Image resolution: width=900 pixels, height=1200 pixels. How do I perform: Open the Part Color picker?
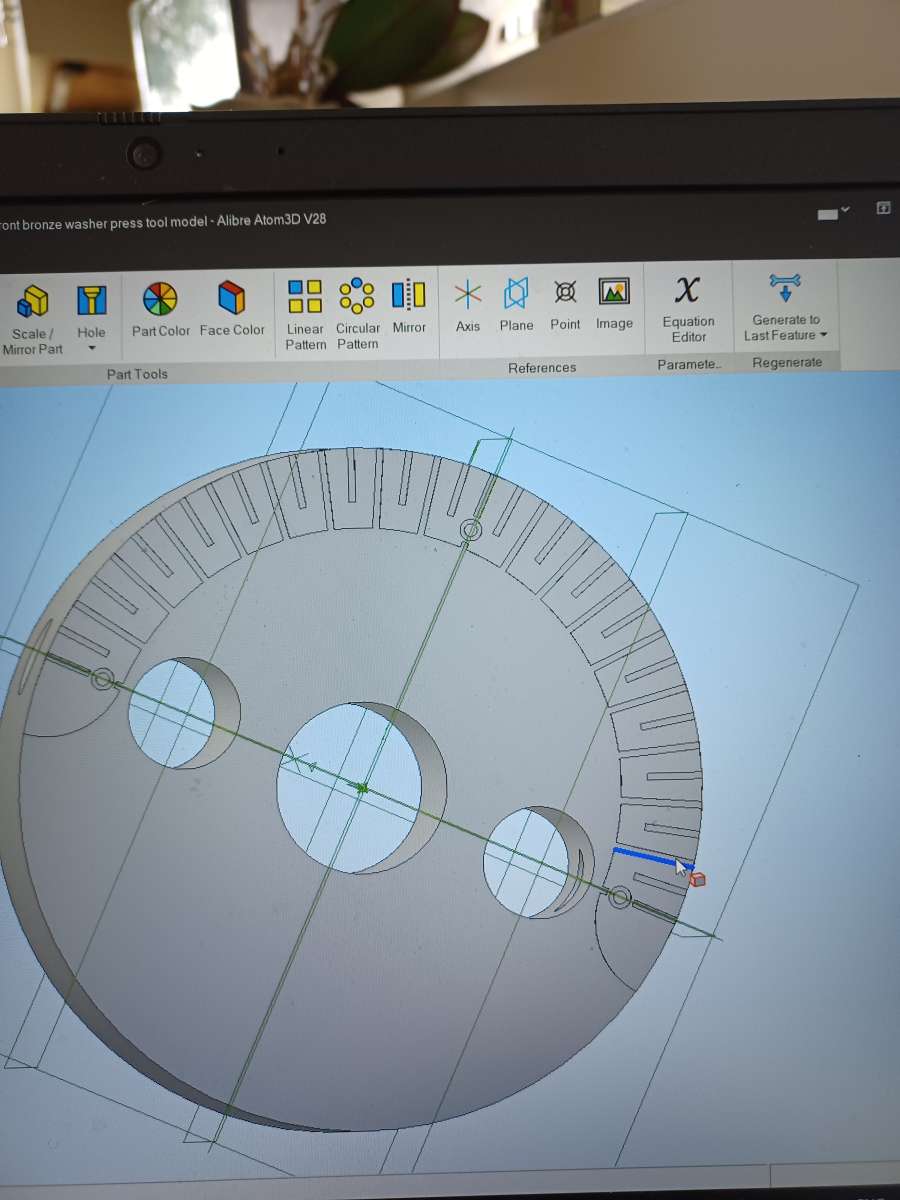tap(160, 309)
